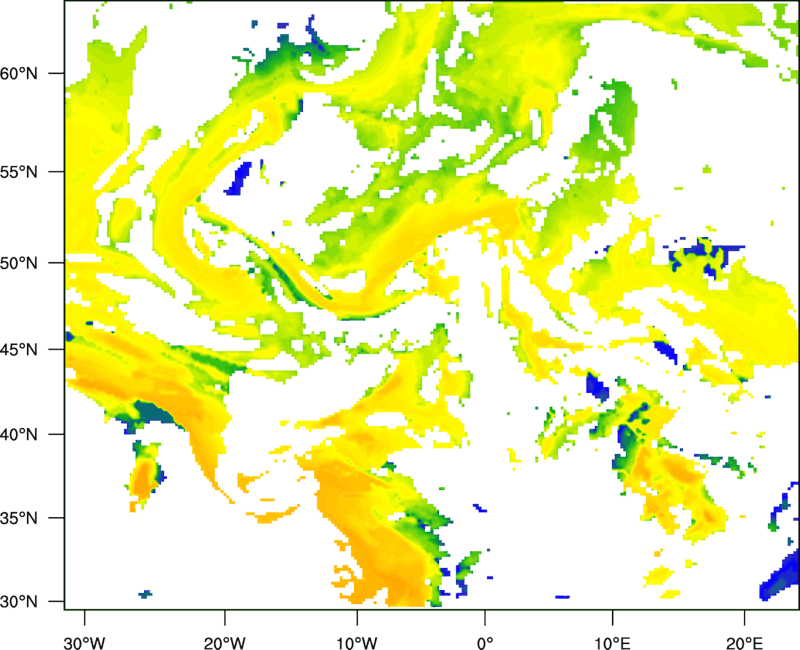
Task: Click the 35°N latitude label
Action: point(19,518)
